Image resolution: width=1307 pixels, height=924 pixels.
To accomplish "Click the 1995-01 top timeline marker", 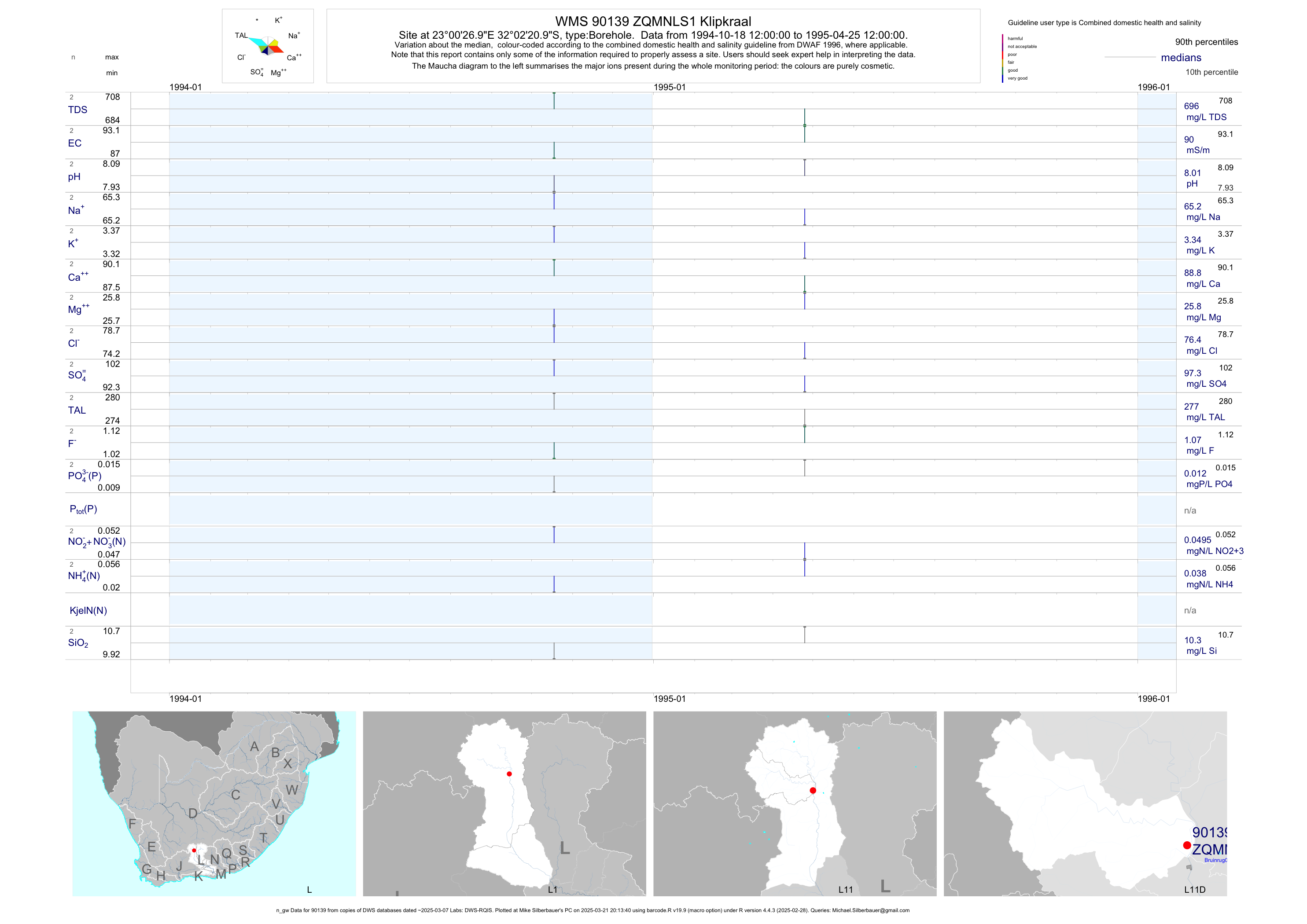I will (x=670, y=87).
